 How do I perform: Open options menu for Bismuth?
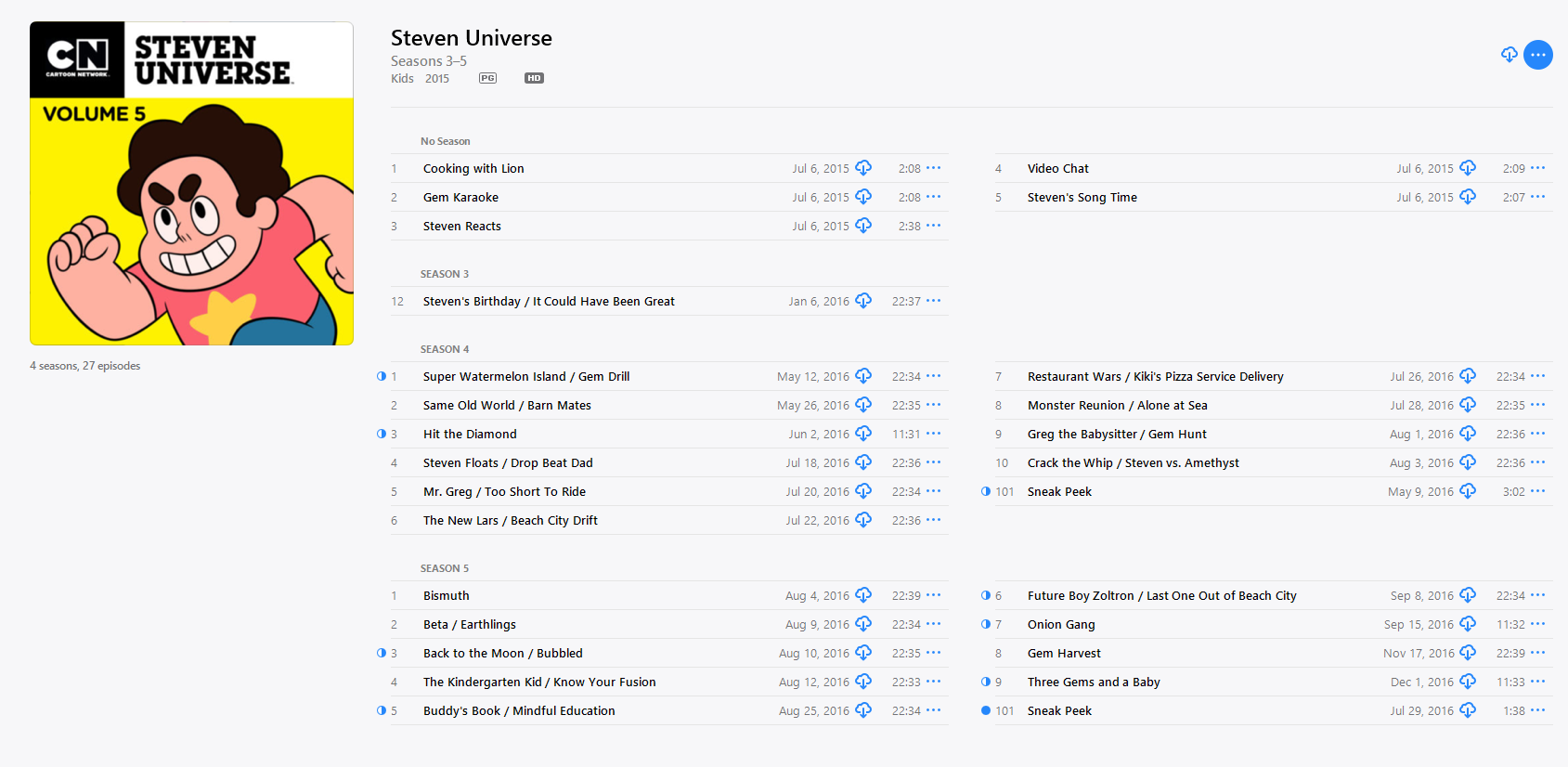tap(934, 595)
